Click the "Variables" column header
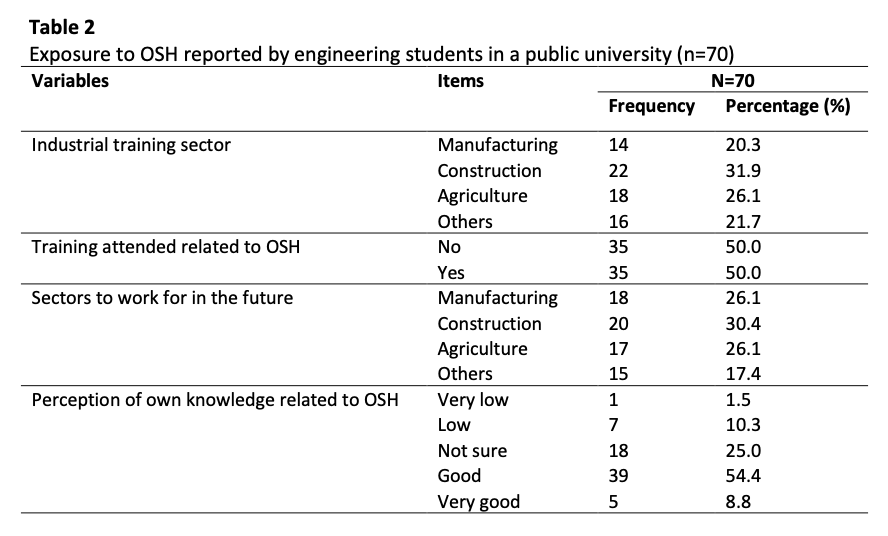This screenshot has height=536, width=888. (70, 81)
